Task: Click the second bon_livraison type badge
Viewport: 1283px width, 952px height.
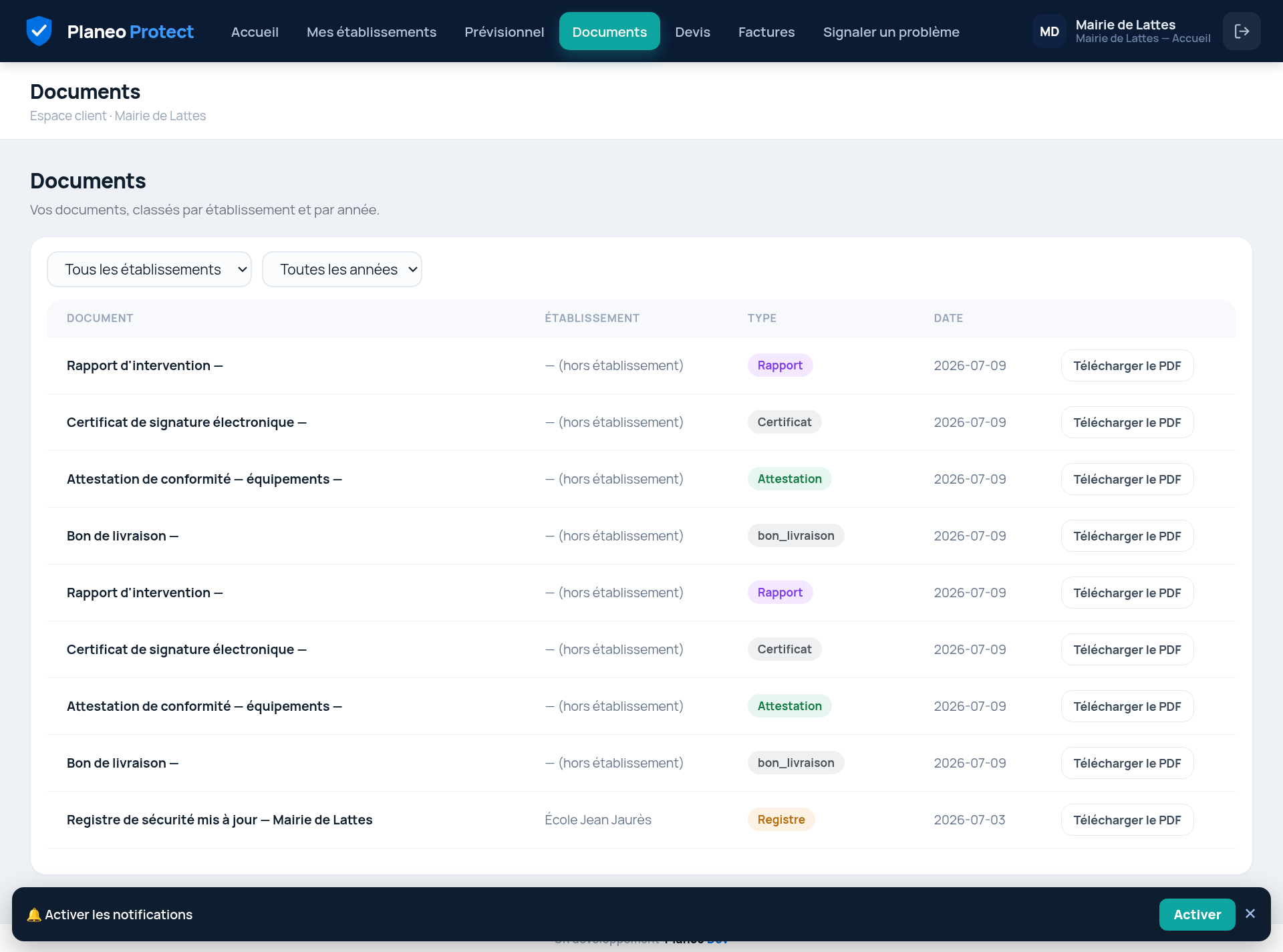Action: tap(796, 763)
